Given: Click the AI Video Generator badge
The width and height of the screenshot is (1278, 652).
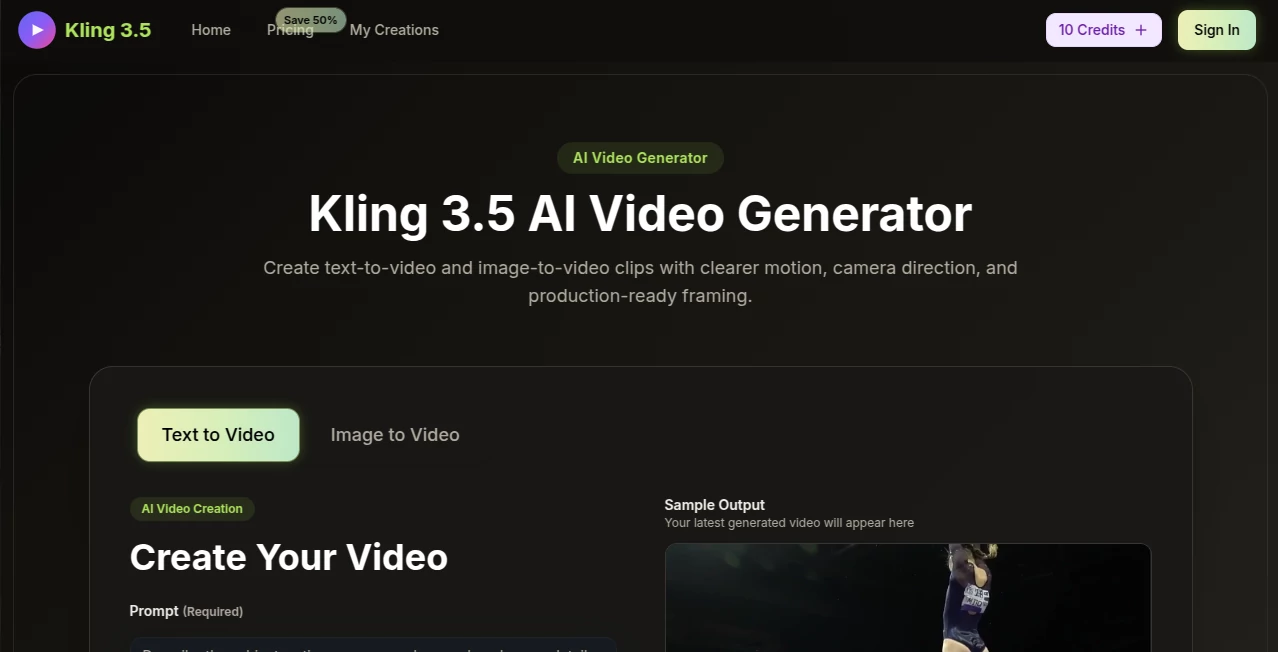Looking at the screenshot, I should pyautogui.click(x=640, y=158).
